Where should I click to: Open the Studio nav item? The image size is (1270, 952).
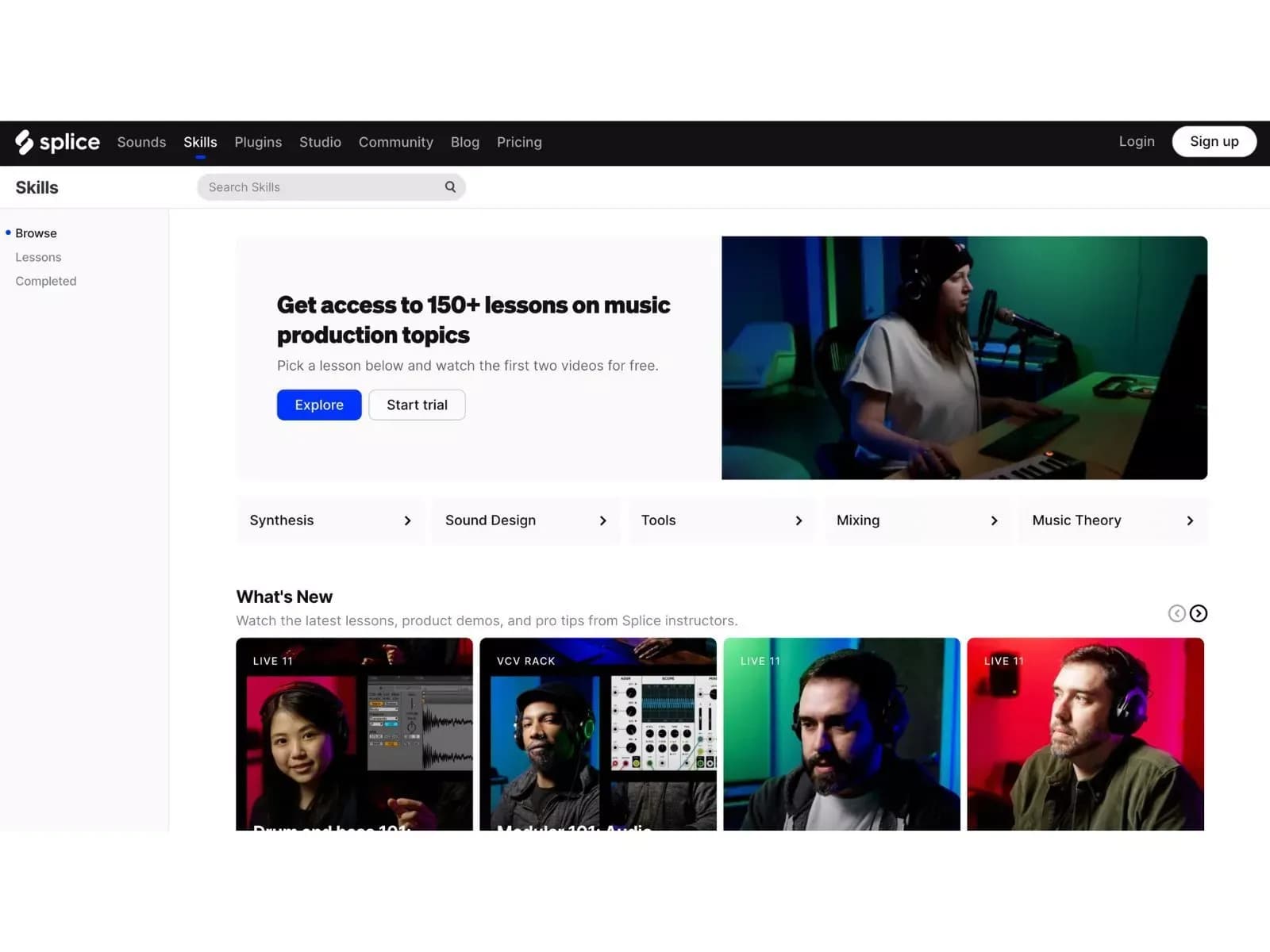320,142
